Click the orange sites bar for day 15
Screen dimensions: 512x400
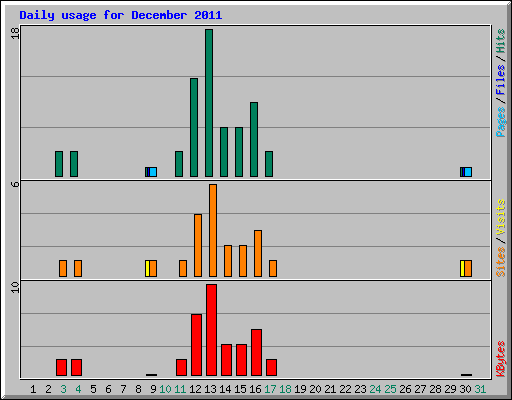tap(243, 261)
